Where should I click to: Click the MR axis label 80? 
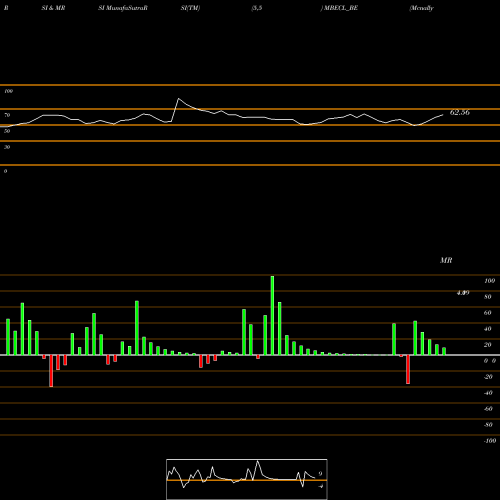pos(488,297)
